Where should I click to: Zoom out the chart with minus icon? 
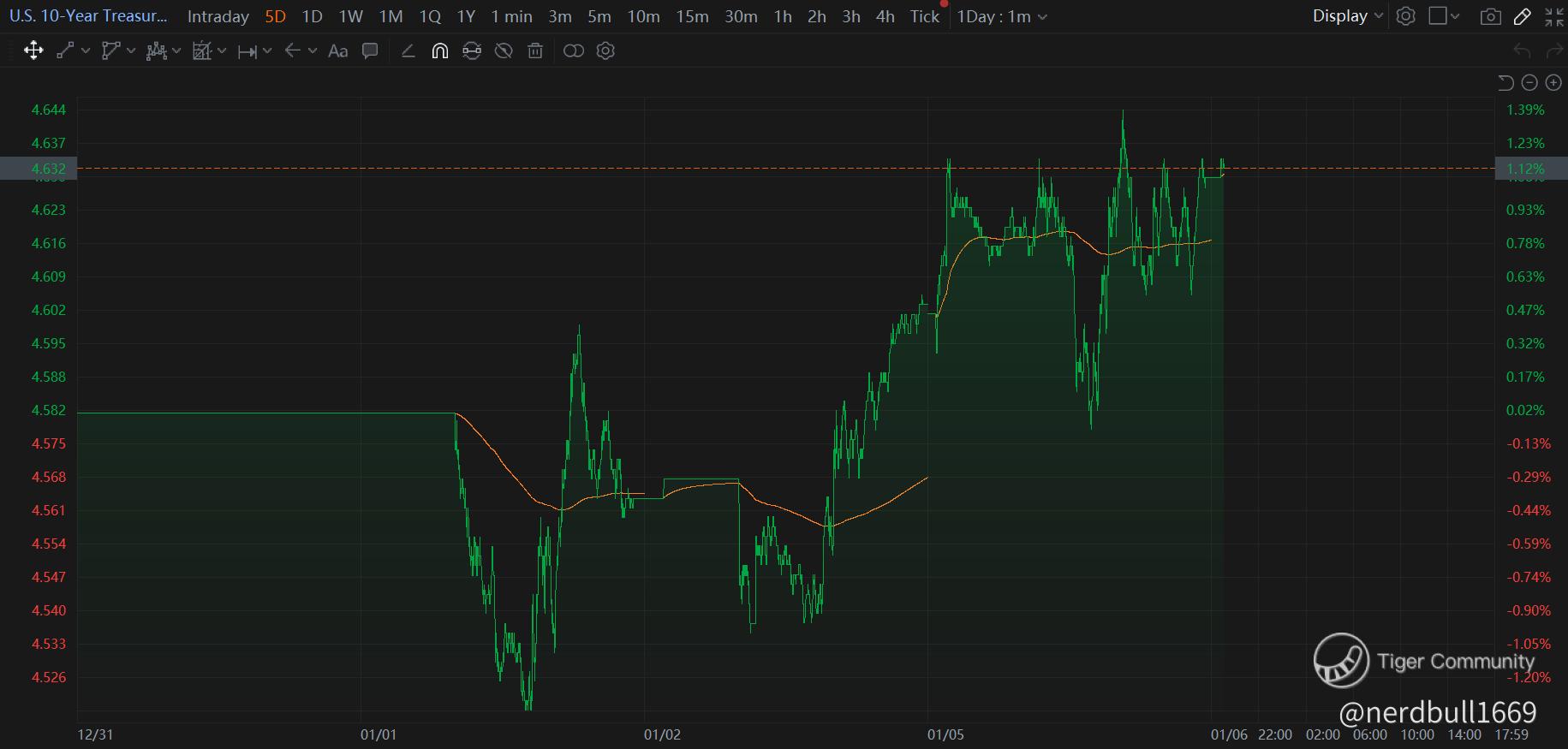[x=1529, y=82]
